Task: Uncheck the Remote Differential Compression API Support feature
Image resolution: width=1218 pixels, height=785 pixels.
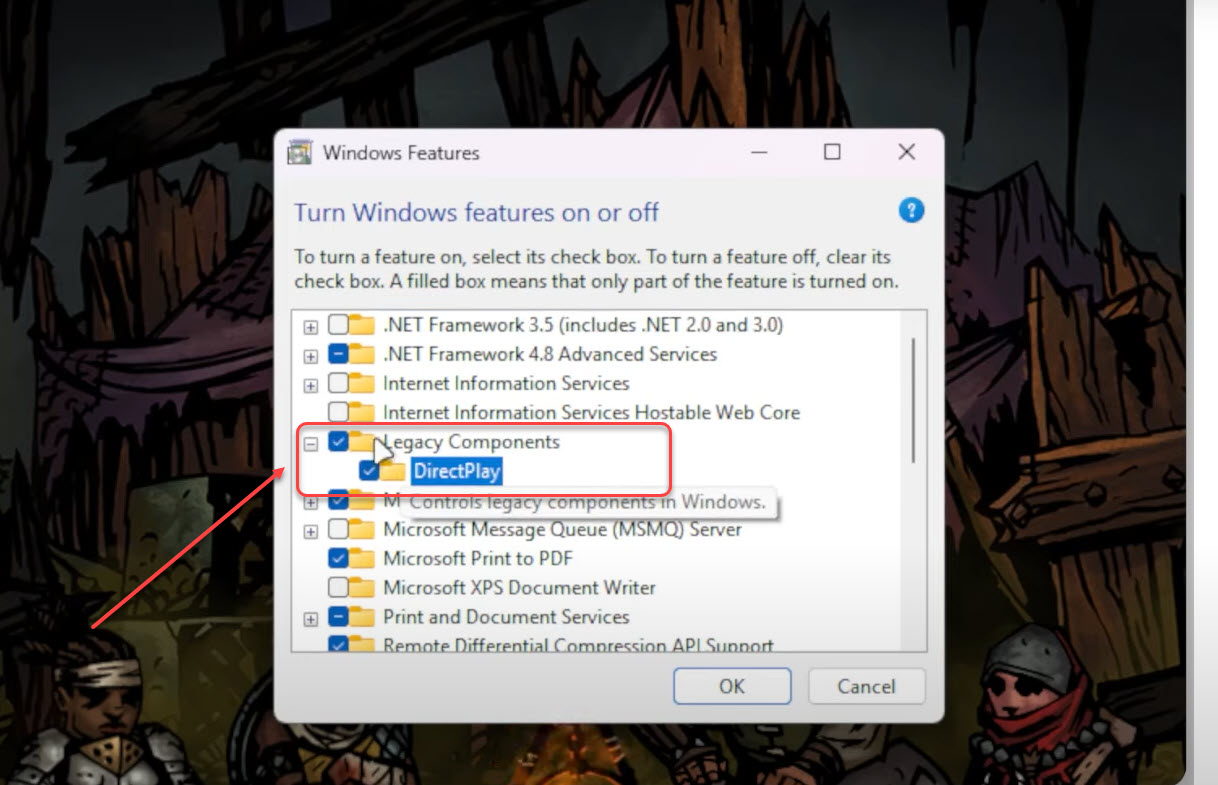Action: click(340, 645)
